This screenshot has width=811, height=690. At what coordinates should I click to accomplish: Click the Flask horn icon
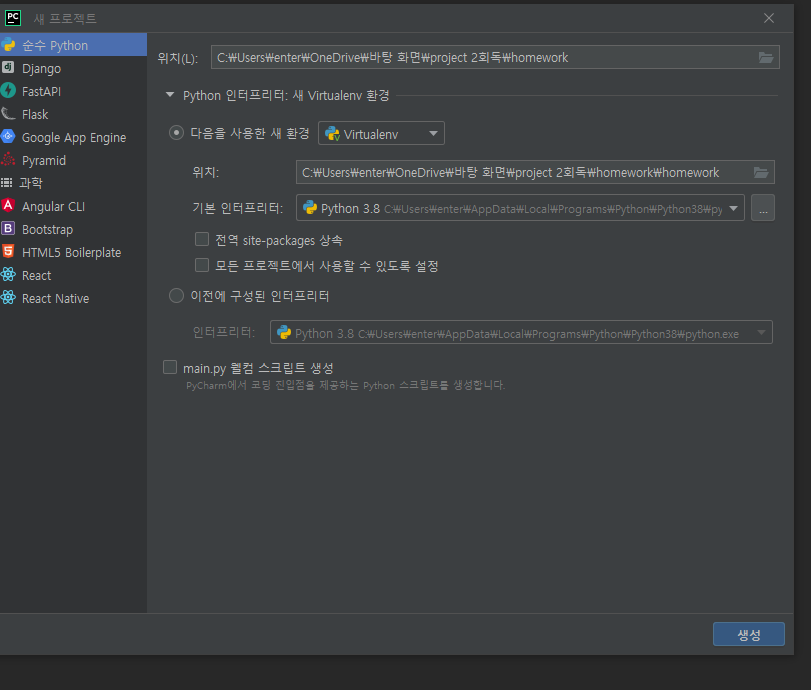[8, 113]
